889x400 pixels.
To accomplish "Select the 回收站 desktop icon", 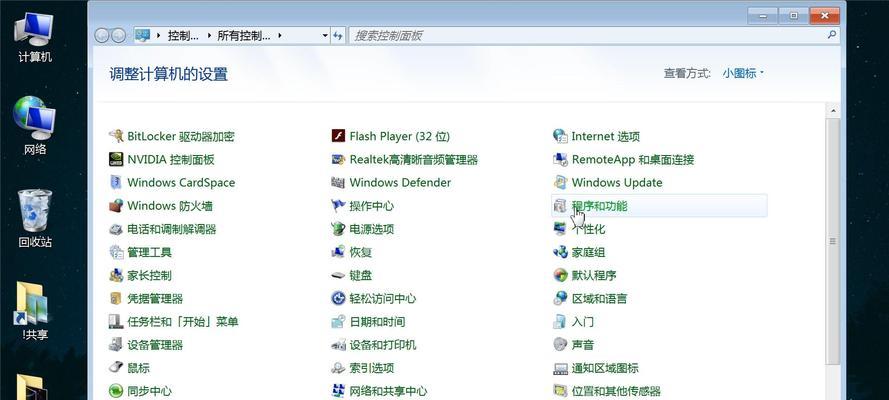I will point(35,219).
